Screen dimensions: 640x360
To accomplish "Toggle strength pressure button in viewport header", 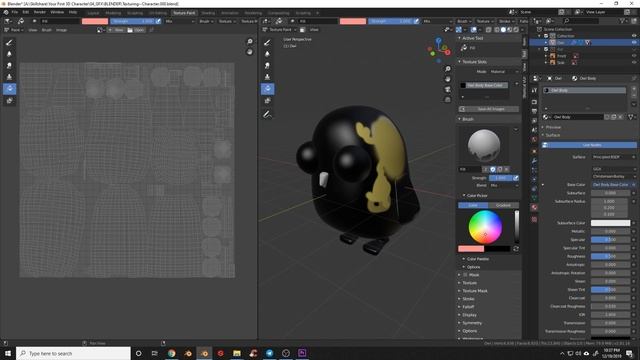I will [x=416, y=21].
